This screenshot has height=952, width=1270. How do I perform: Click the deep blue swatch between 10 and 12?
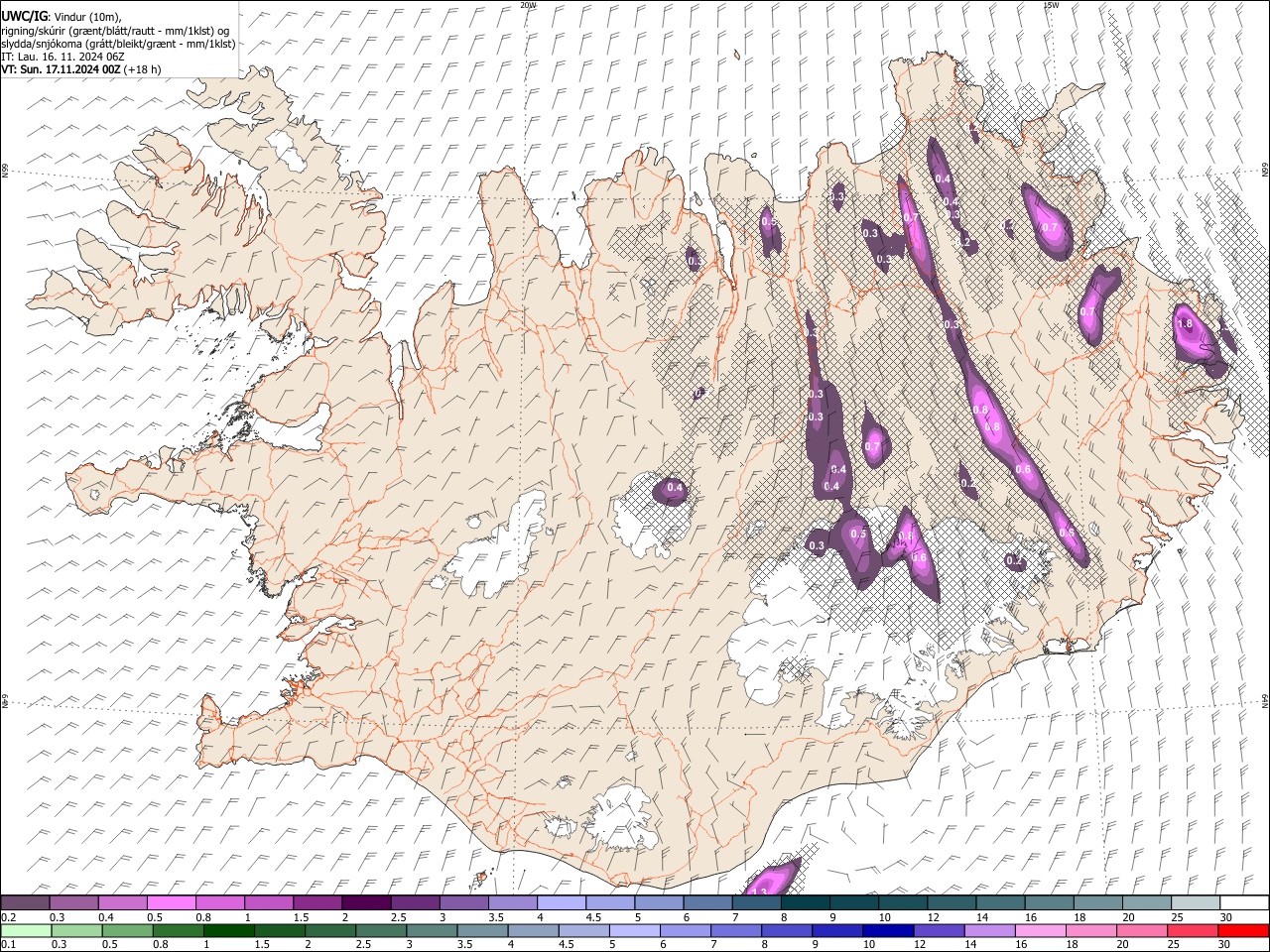tap(888, 930)
